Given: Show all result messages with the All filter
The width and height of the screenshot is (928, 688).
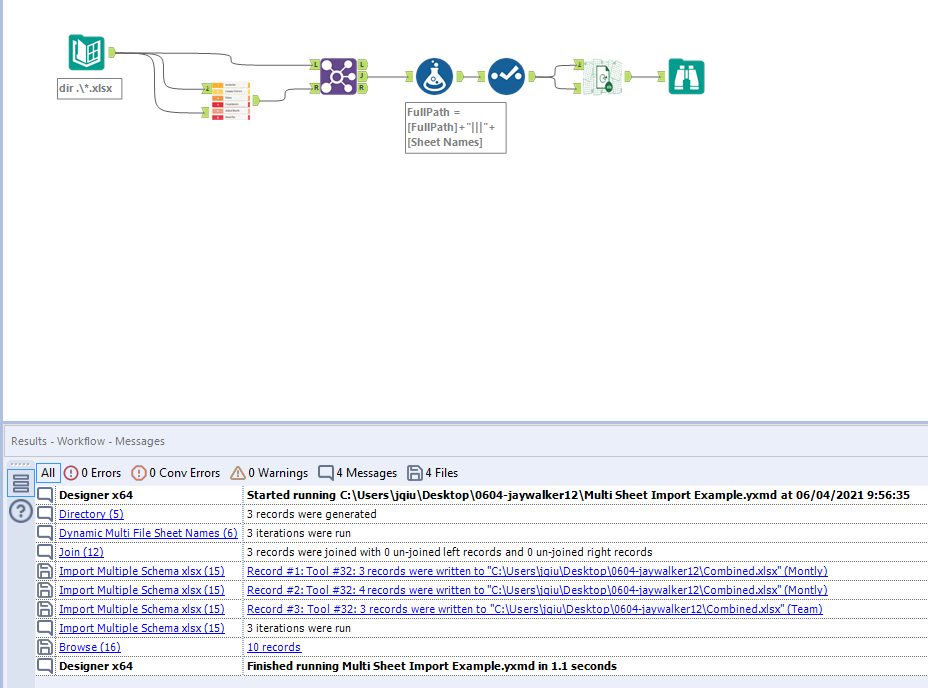Looking at the screenshot, I should pyautogui.click(x=48, y=473).
